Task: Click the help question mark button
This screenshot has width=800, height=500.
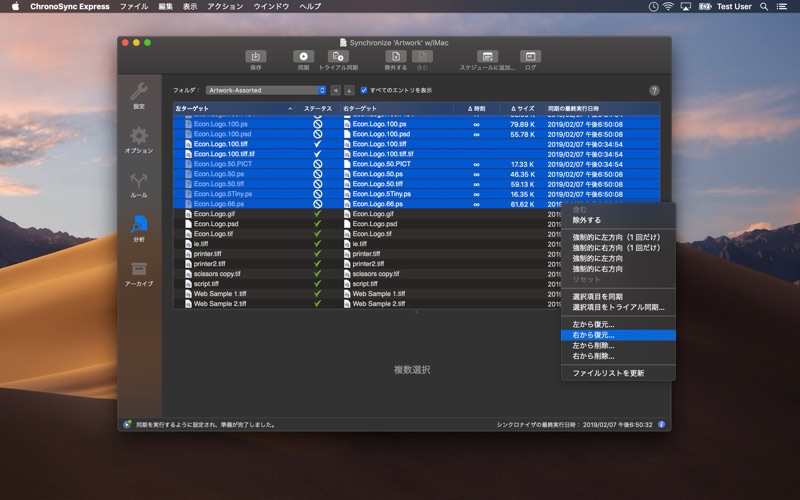Action: click(654, 90)
